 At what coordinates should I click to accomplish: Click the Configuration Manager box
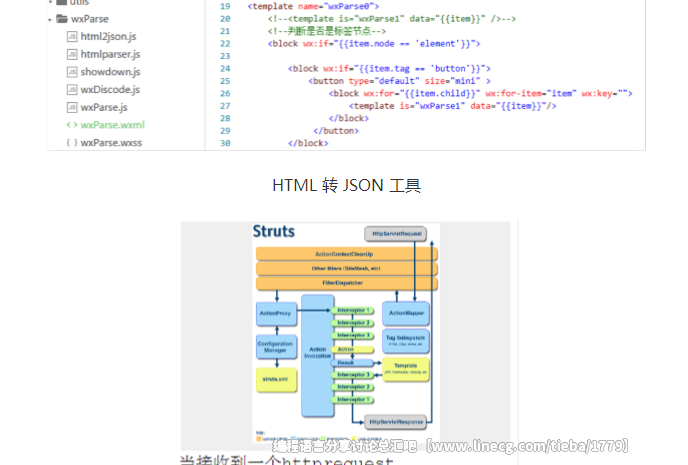click(276, 347)
